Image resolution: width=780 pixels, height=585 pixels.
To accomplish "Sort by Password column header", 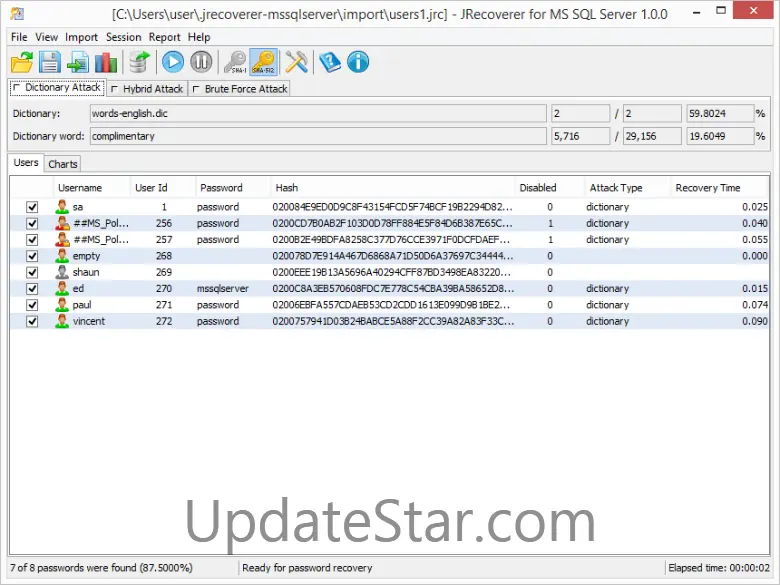I will pyautogui.click(x=233, y=188).
